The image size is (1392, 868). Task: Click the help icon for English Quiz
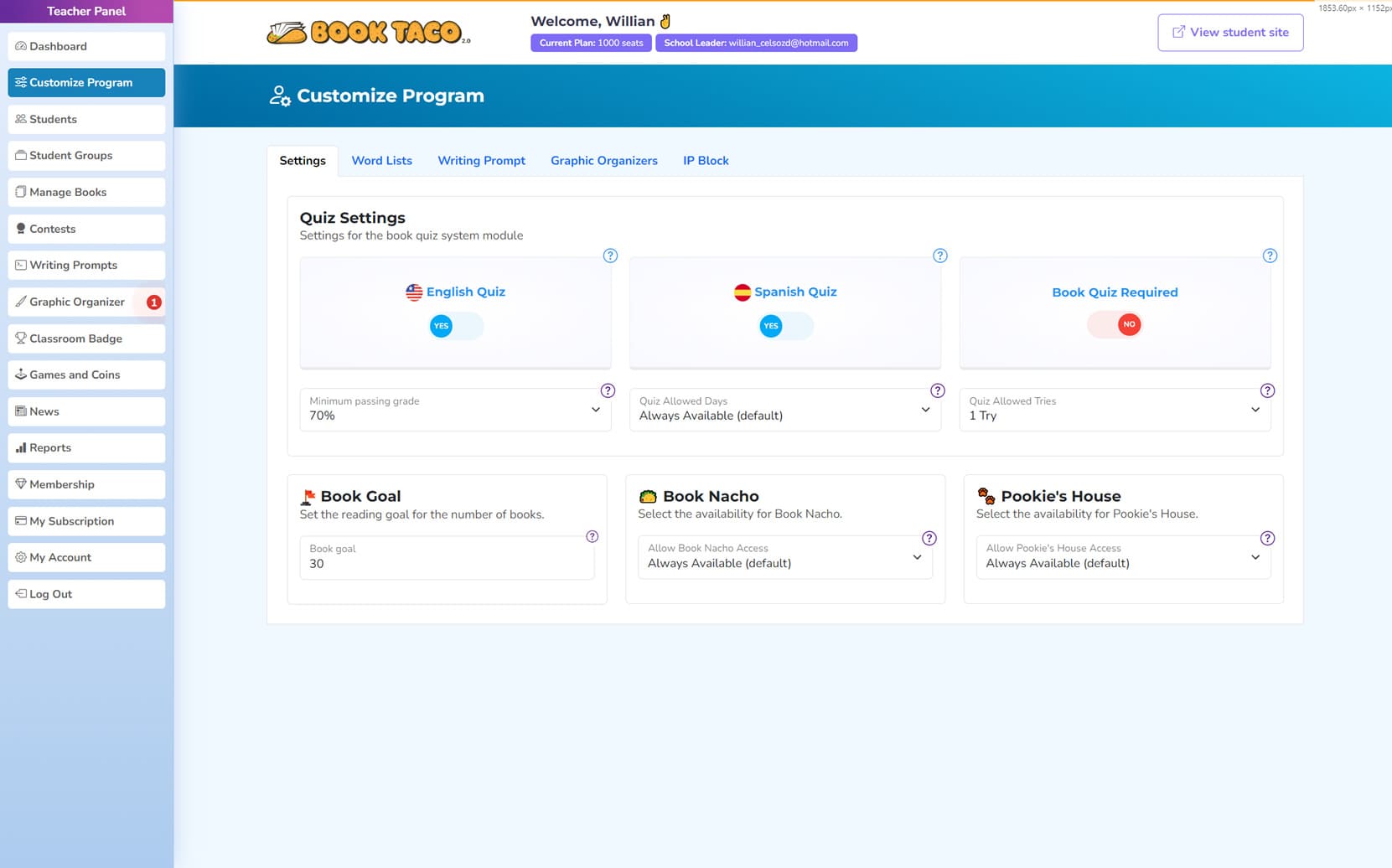click(610, 256)
